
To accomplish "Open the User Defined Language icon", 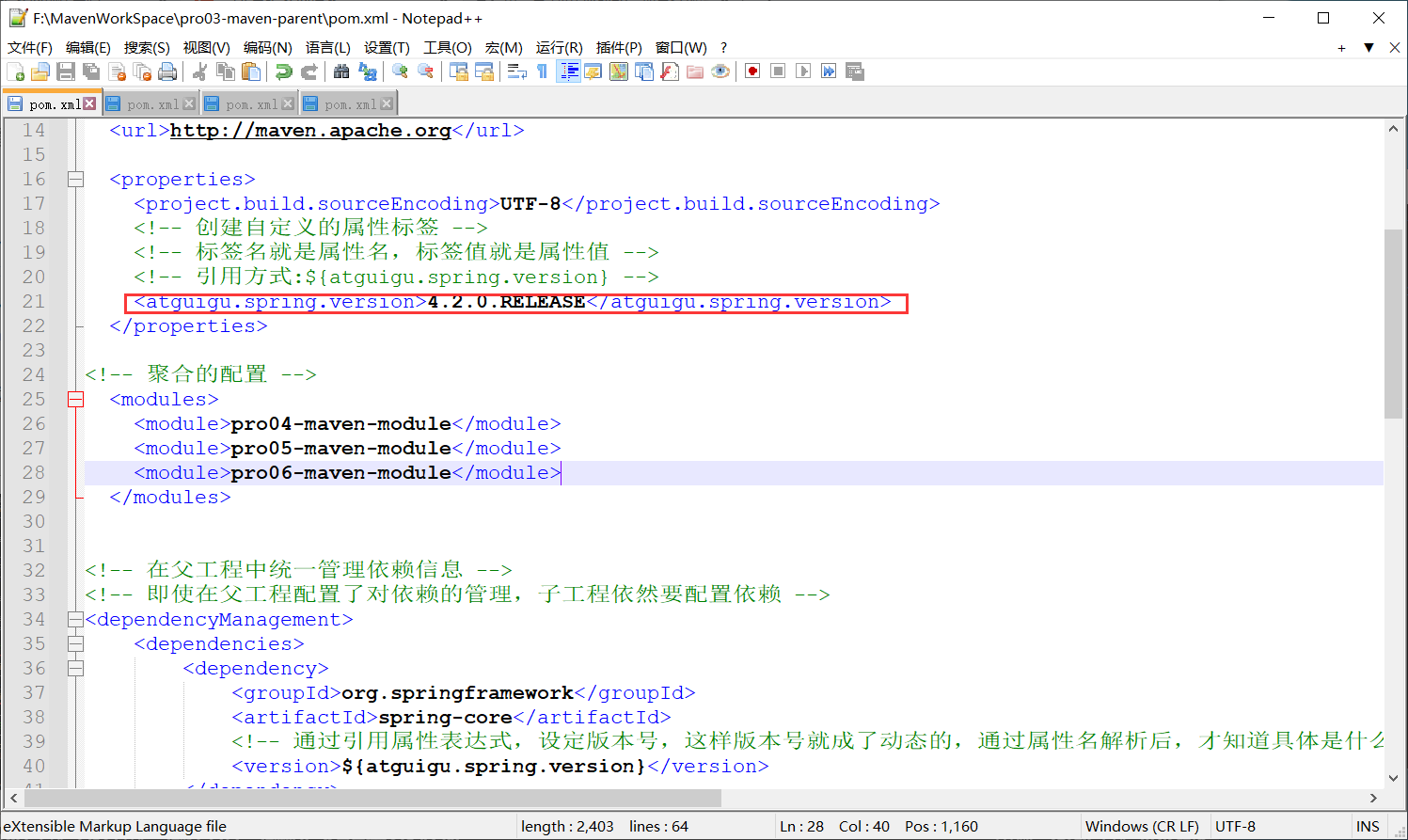I will (593, 71).
